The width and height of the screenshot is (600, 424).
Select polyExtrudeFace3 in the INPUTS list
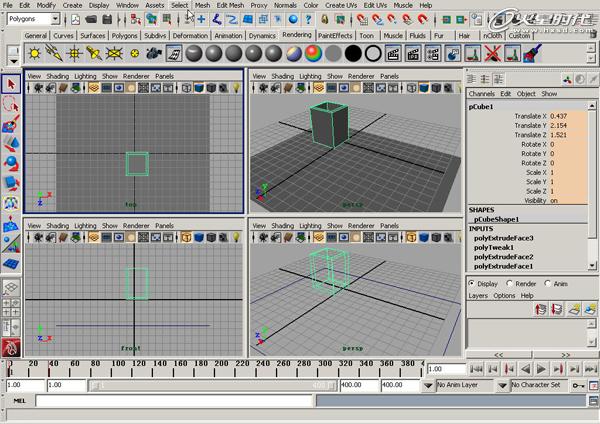(x=504, y=238)
